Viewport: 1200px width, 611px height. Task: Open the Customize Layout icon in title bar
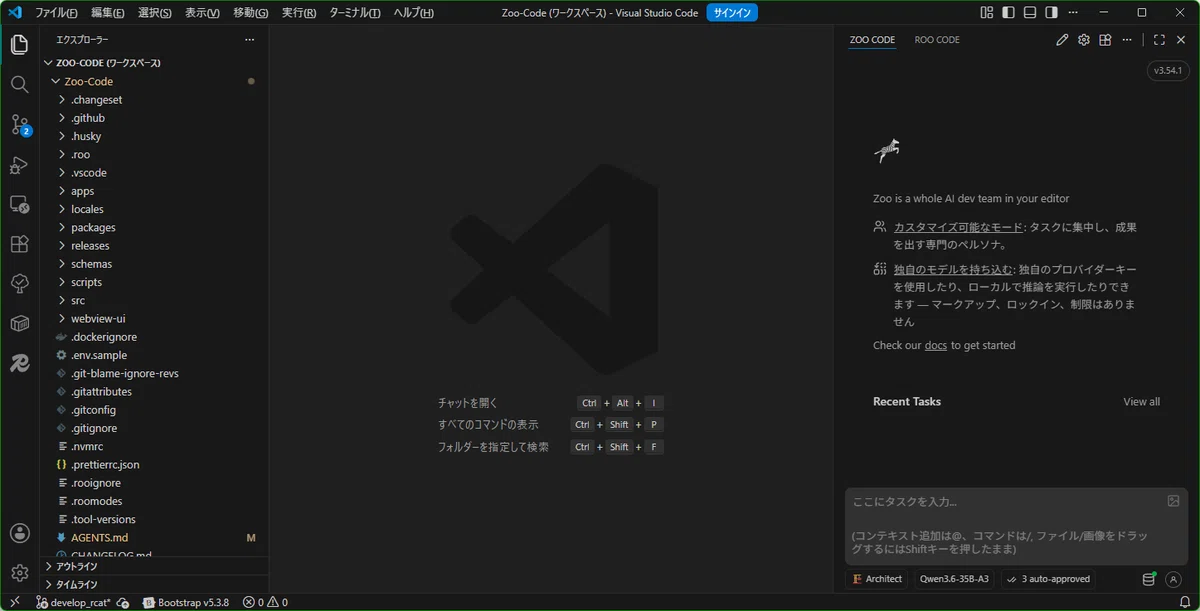tap(987, 13)
